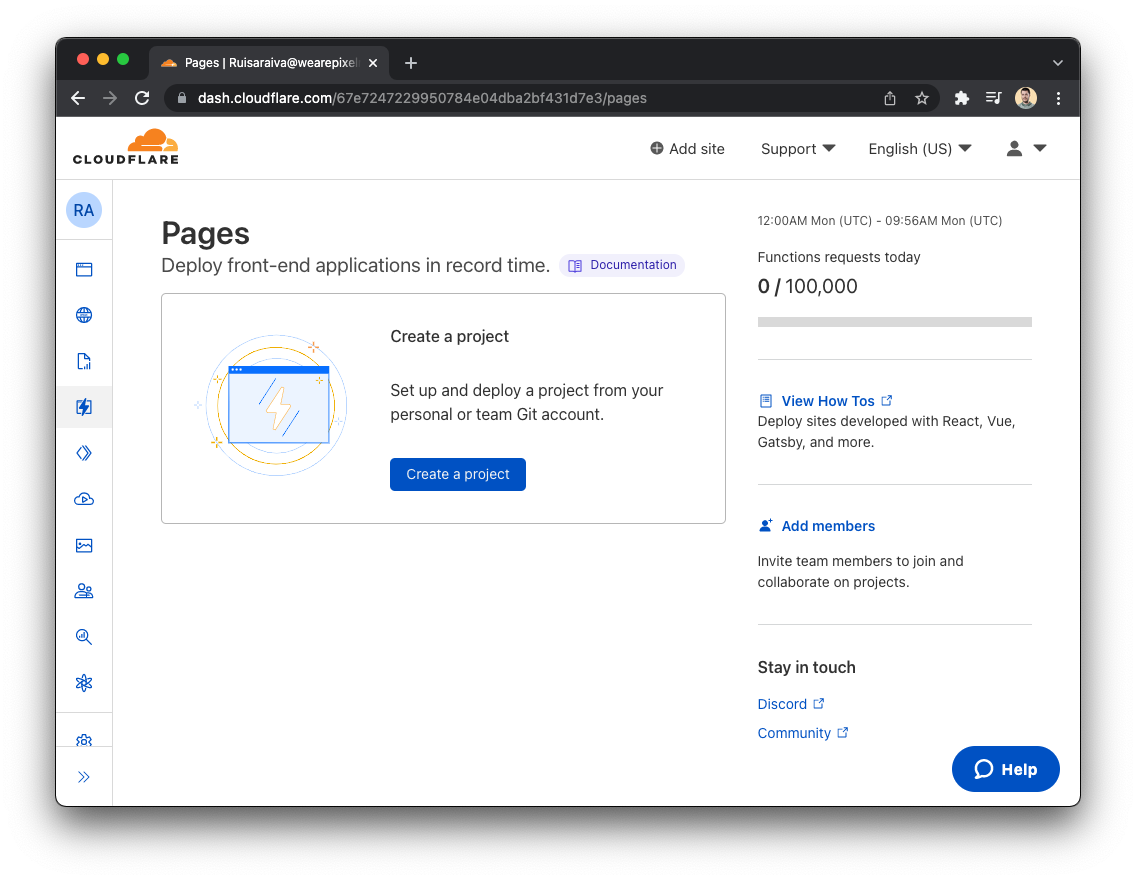Open the gear settings sidebar icon
The height and width of the screenshot is (880, 1136).
pos(84,739)
